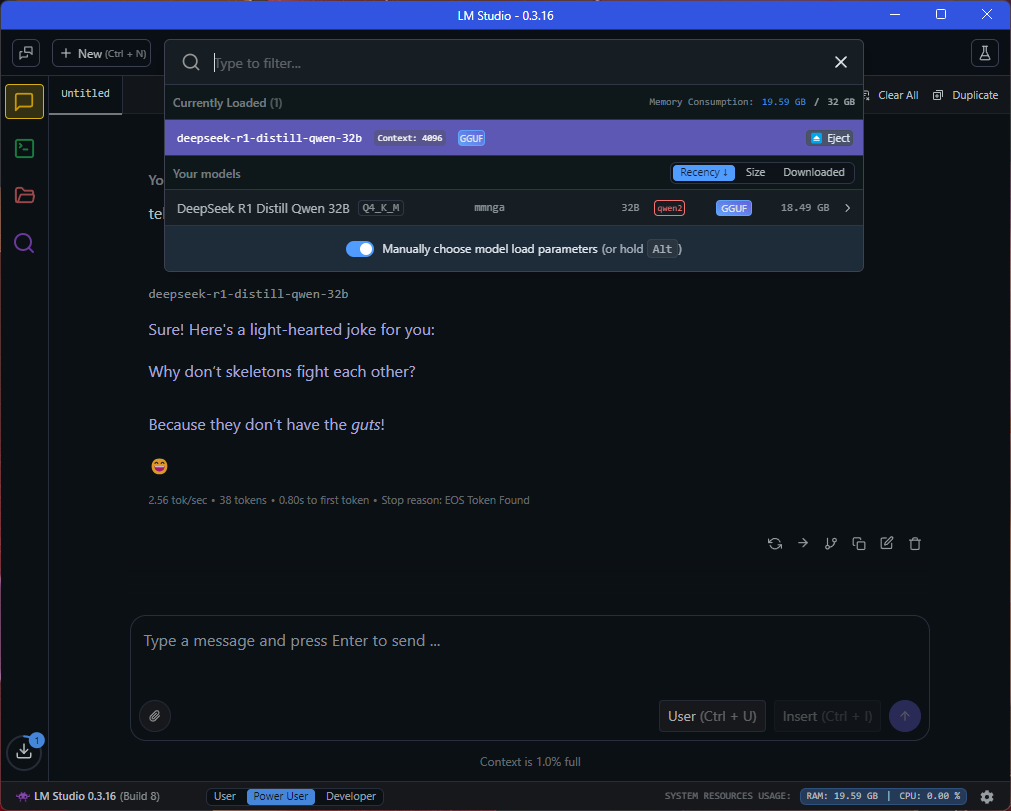1011x811 pixels.
Task: Click the magnifier icon in filter bar
Action: tap(191, 63)
